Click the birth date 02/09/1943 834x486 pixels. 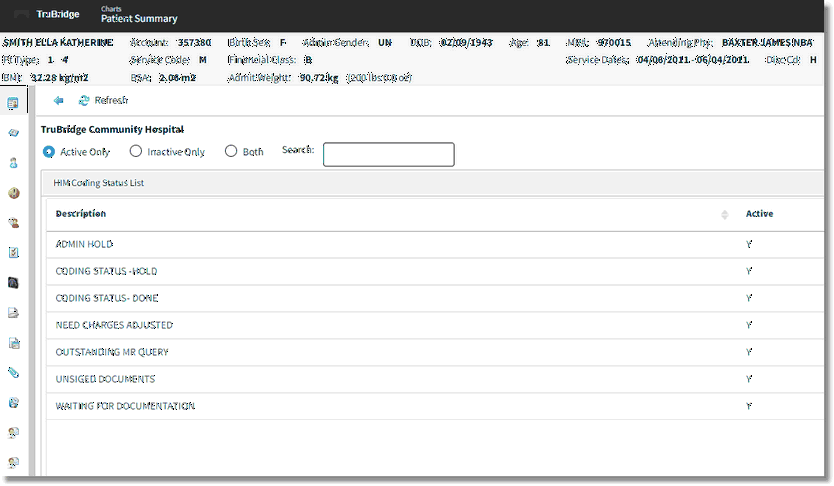pos(466,43)
